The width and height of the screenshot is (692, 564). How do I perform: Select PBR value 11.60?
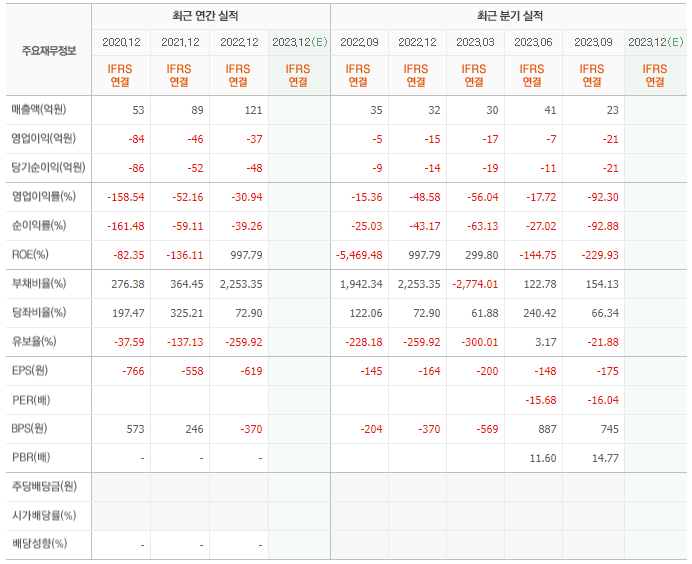coord(543,458)
